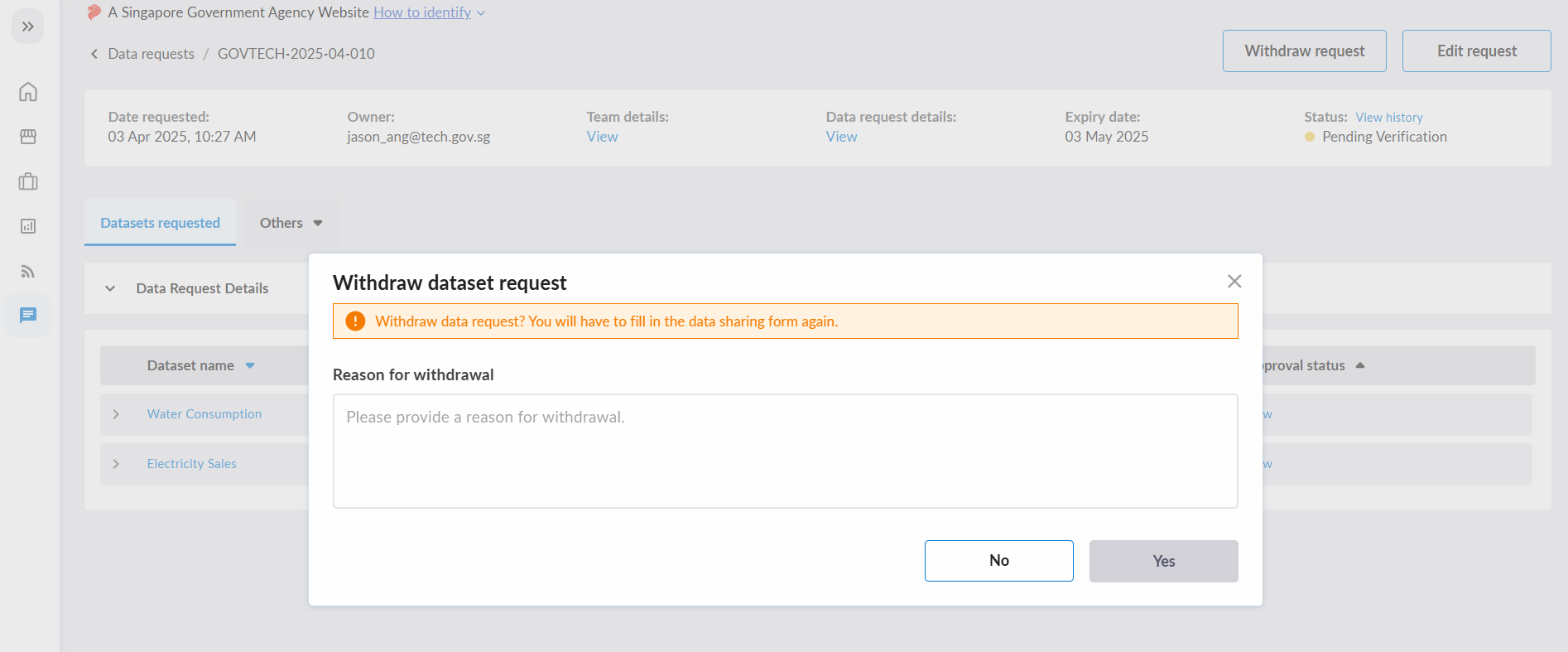Click the Withdraw request button
This screenshot has height=652, width=1568.
[1305, 51]
